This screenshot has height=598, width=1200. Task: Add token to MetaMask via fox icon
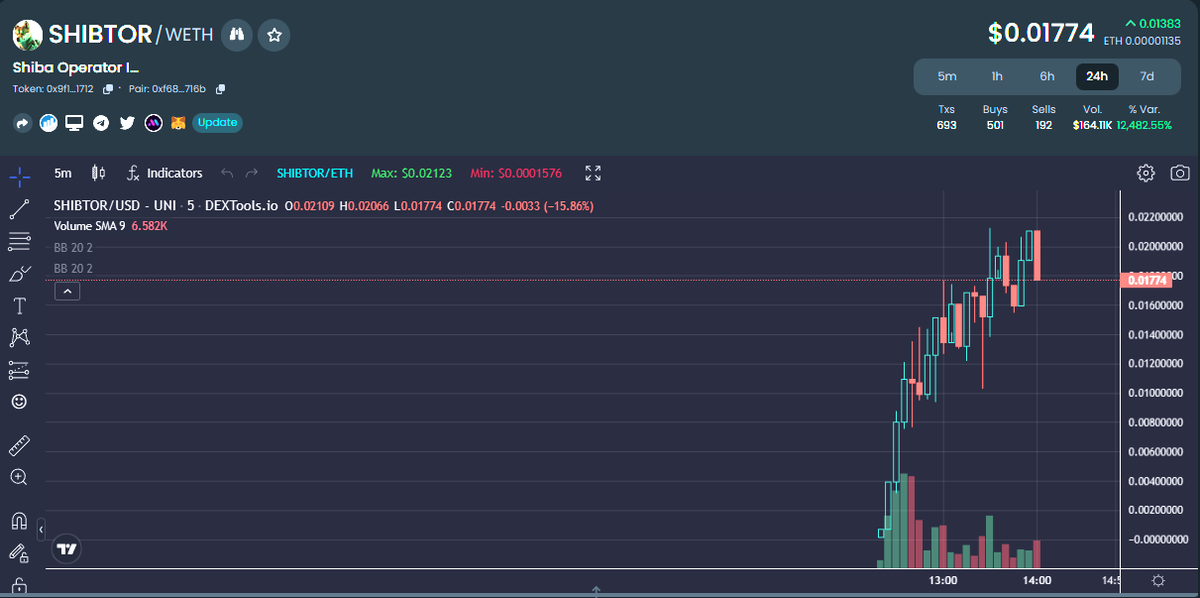point(178,123)
